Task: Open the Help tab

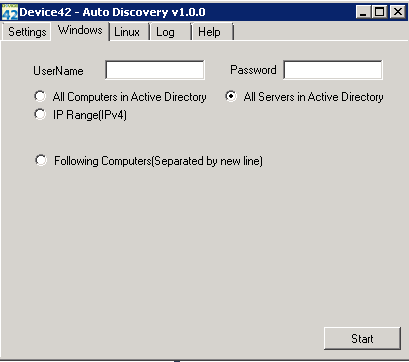Action: [x=212, y=32]
